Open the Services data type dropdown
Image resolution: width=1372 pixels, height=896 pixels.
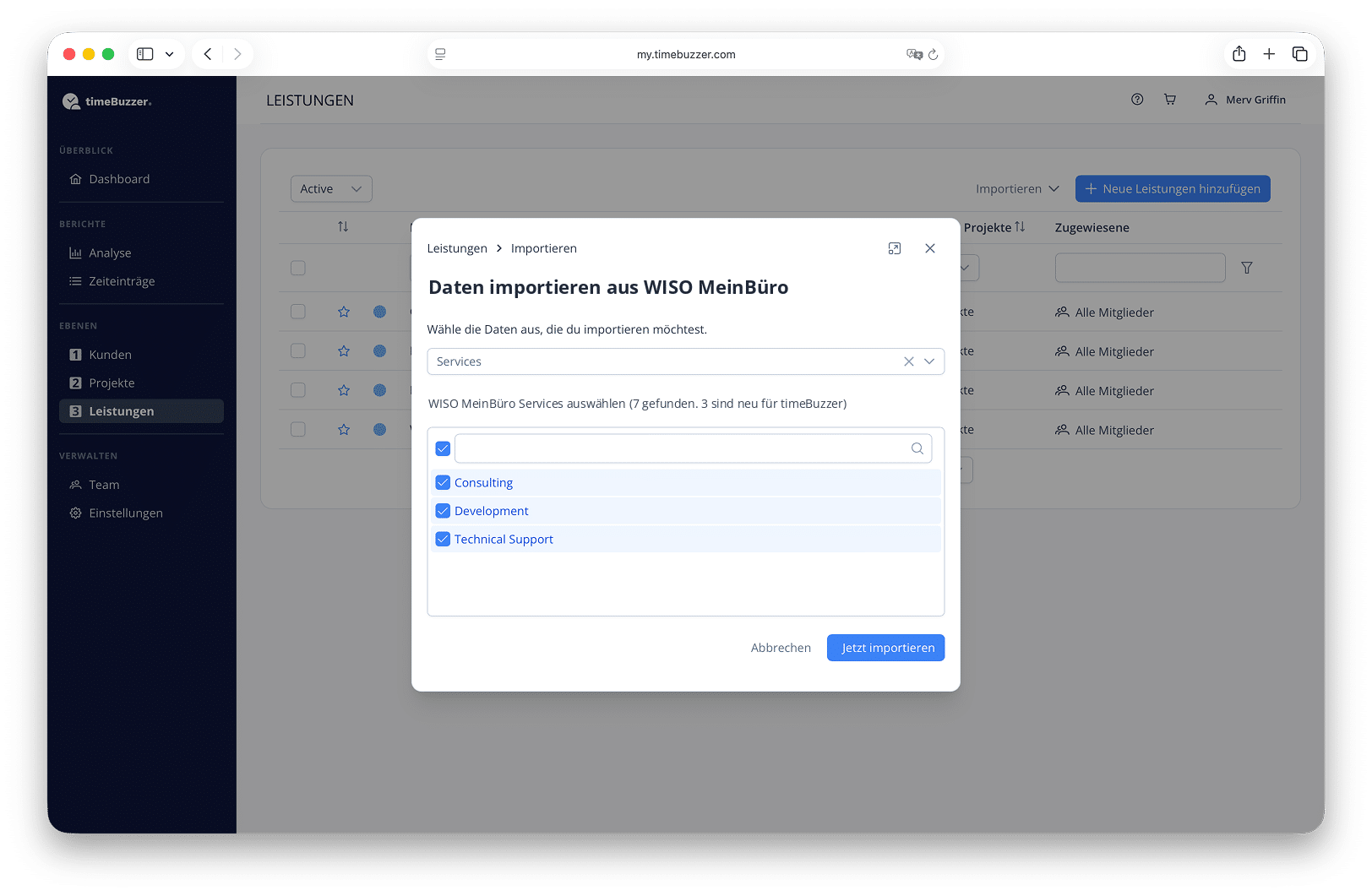[x=686, y=361]
